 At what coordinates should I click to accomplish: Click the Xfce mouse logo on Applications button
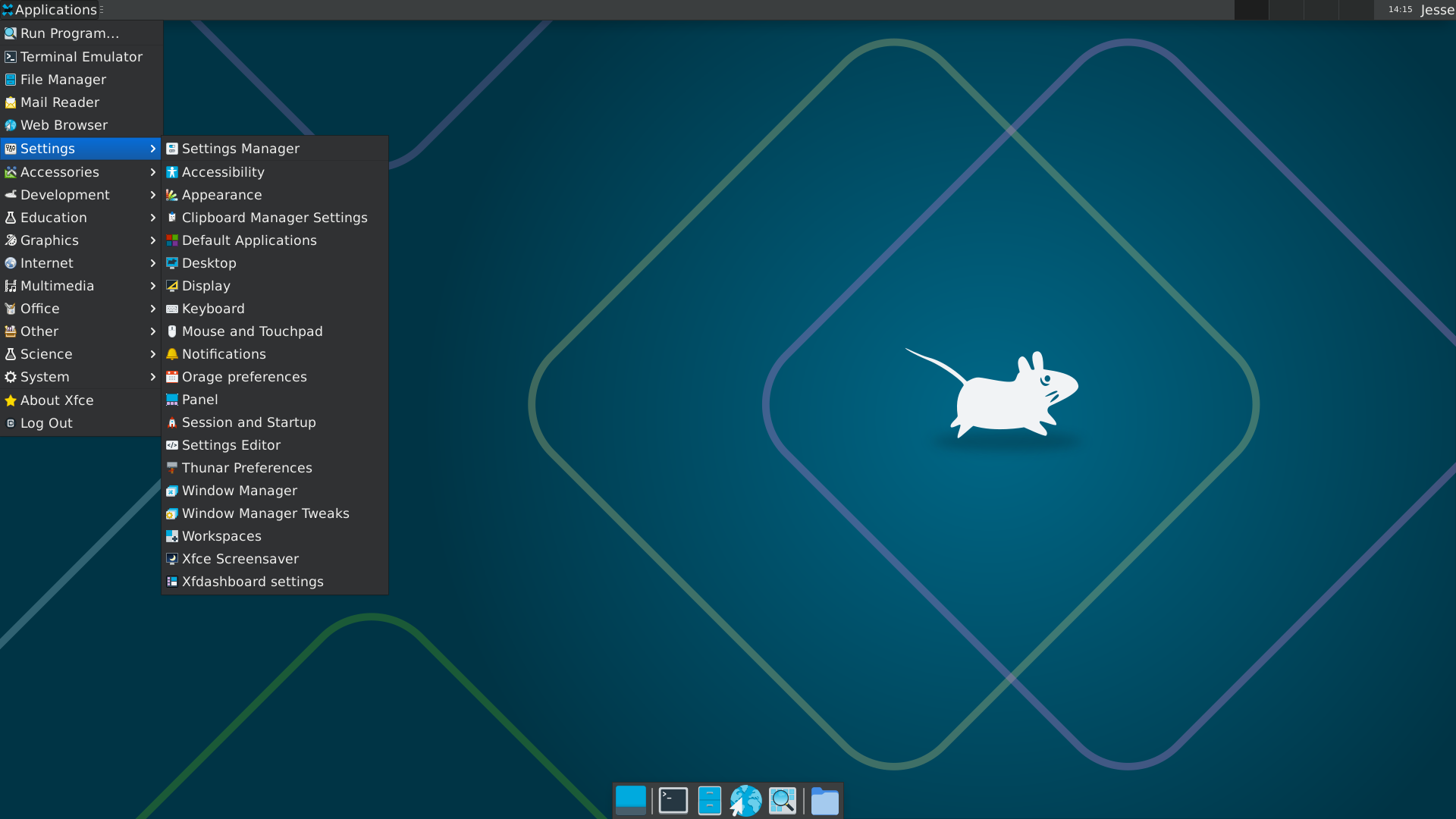click(8, 10)
